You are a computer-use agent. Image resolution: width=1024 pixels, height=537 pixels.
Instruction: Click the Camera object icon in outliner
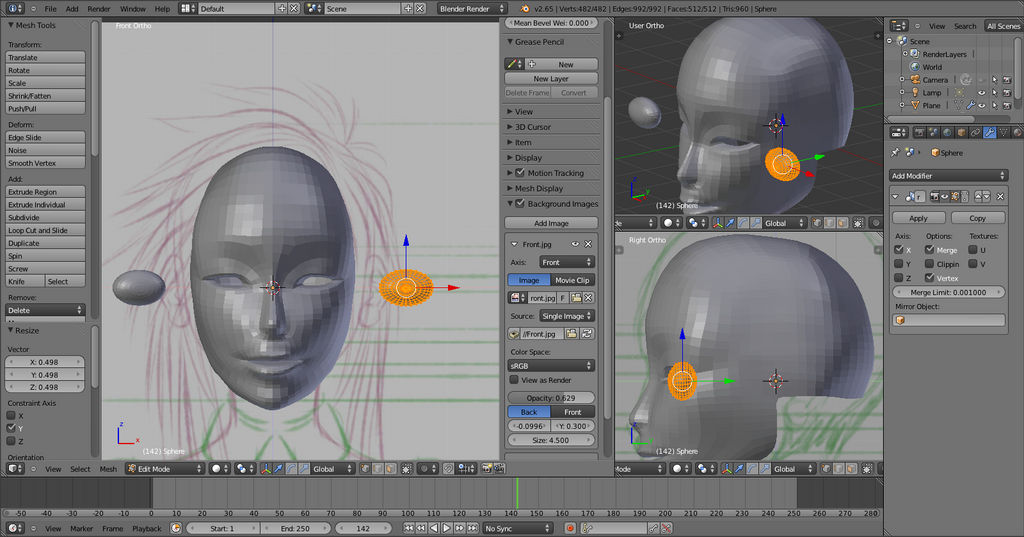point(914,79)
